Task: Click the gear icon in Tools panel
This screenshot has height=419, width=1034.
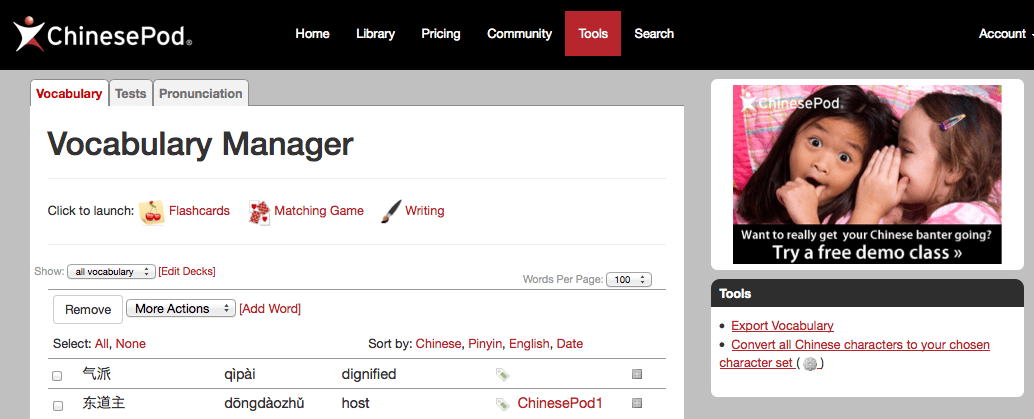Action: (x=810, y=363)
